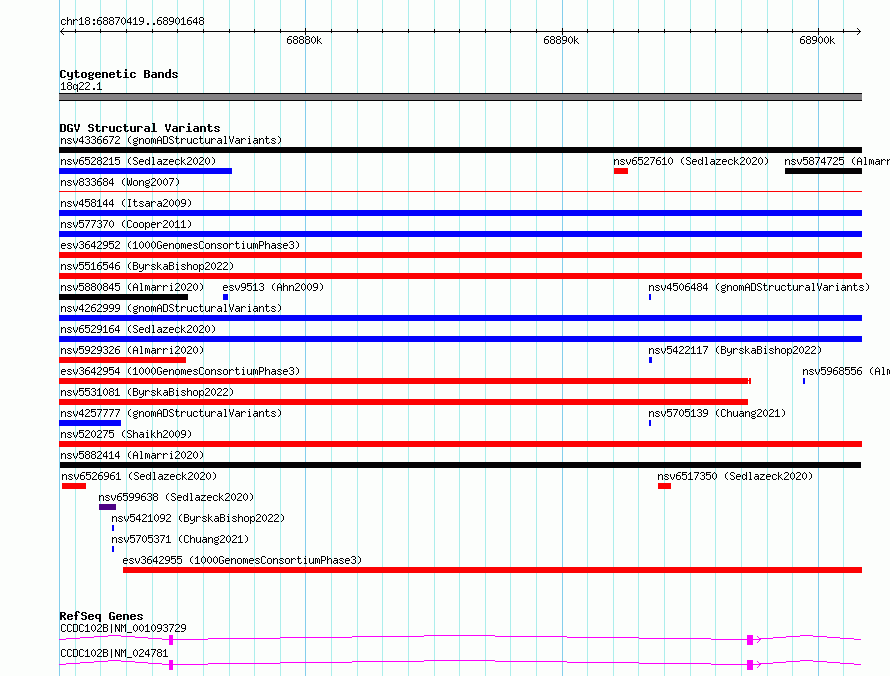Open the nsv6529164 Sedlazeck2020 variant
The image size is (890, 676).
(138, 329)
